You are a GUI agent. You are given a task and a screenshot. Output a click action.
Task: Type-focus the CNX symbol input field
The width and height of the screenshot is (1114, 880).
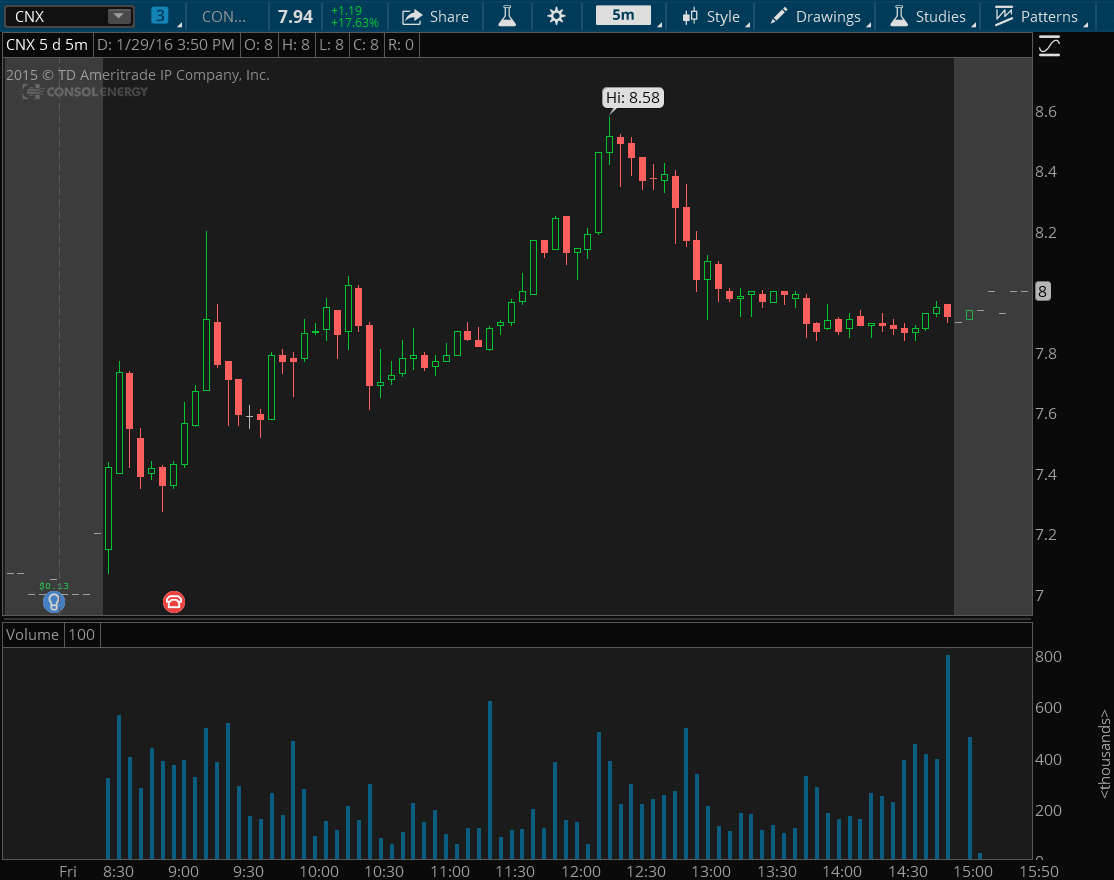coord(55,16)
